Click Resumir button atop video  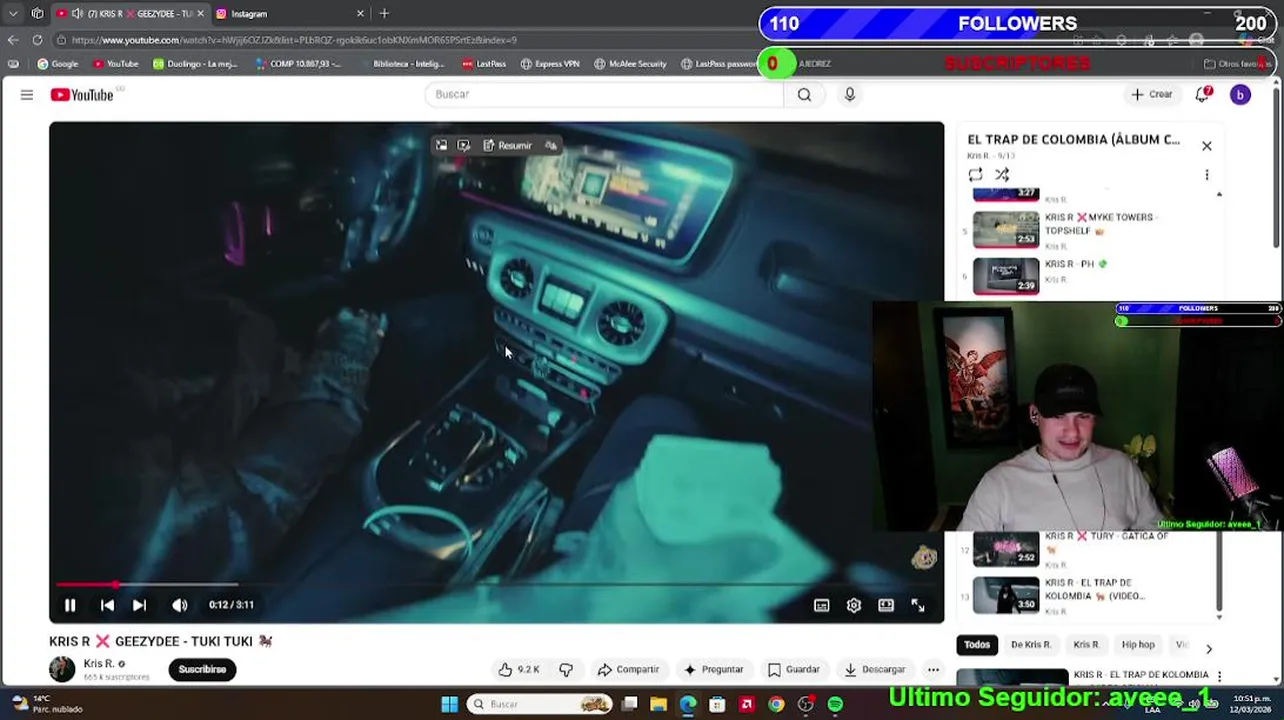507,146
